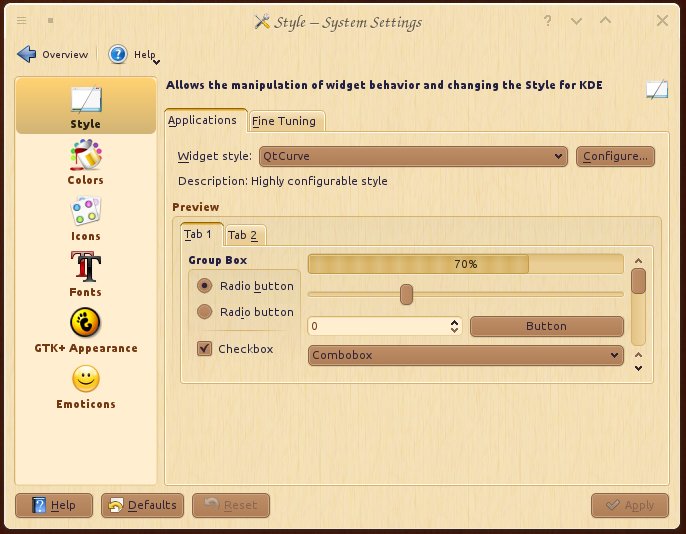This screenshot has width=686, height=534.
Task: Open the Fonts settings module
Action: pos(86,274)
